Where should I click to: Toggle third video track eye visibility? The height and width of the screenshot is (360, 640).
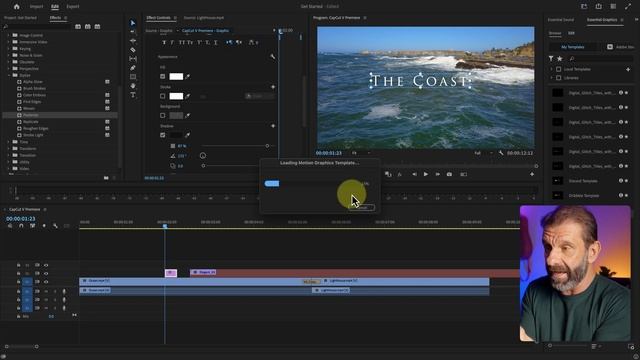click(46, 282)
